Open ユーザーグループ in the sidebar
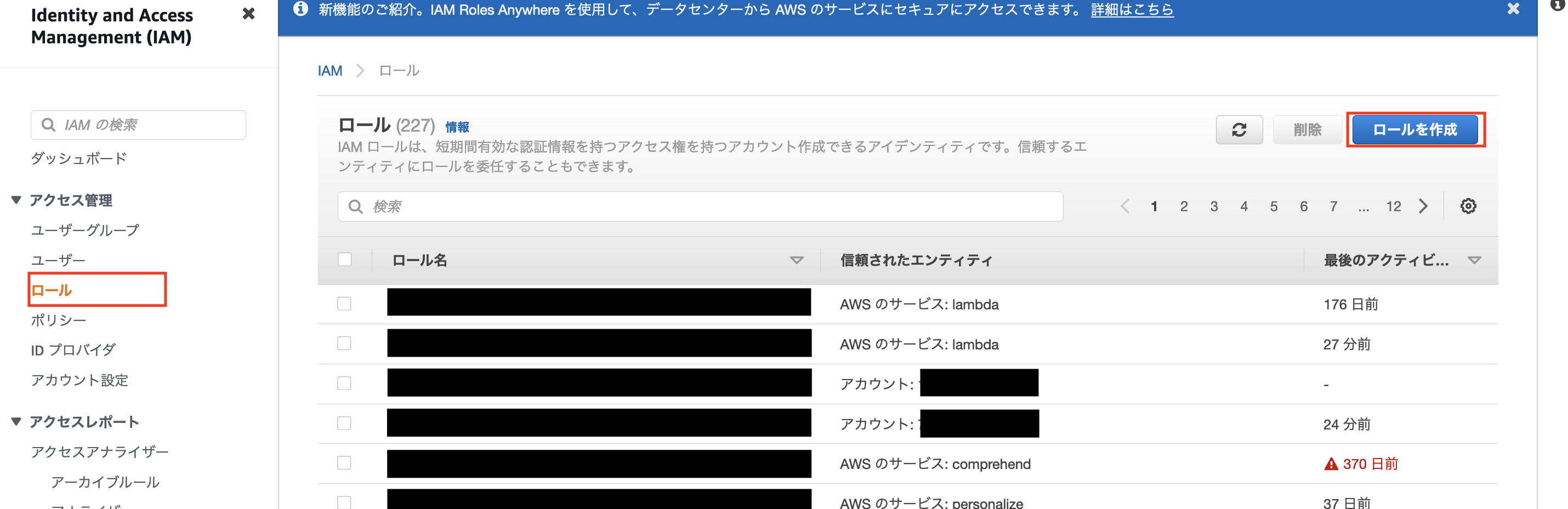Viewport: 1568px width, 509px height. click(x=85, y=230)
